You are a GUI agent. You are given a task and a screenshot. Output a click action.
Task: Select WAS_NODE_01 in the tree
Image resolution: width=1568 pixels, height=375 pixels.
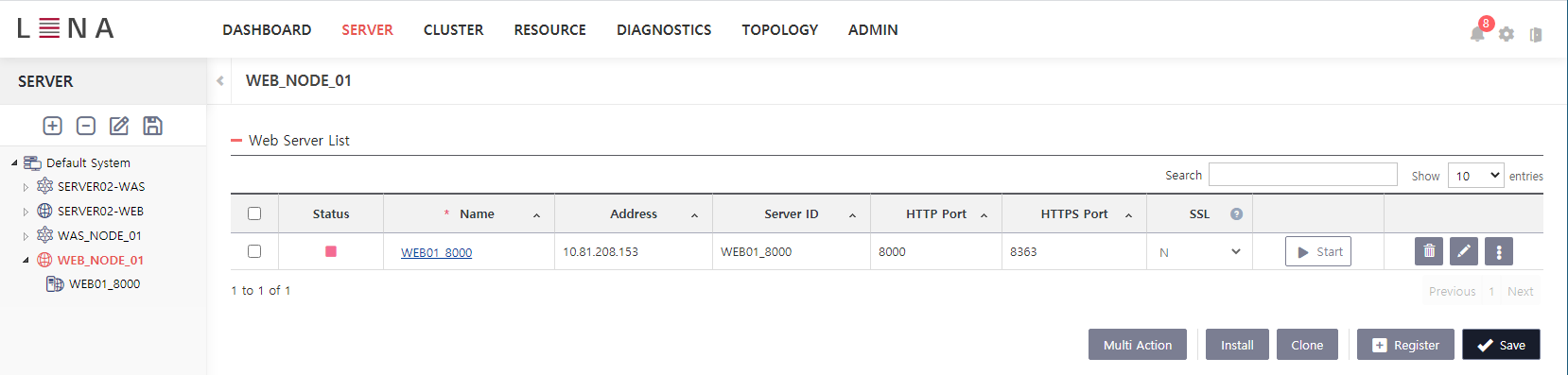[x=99, y=236]
